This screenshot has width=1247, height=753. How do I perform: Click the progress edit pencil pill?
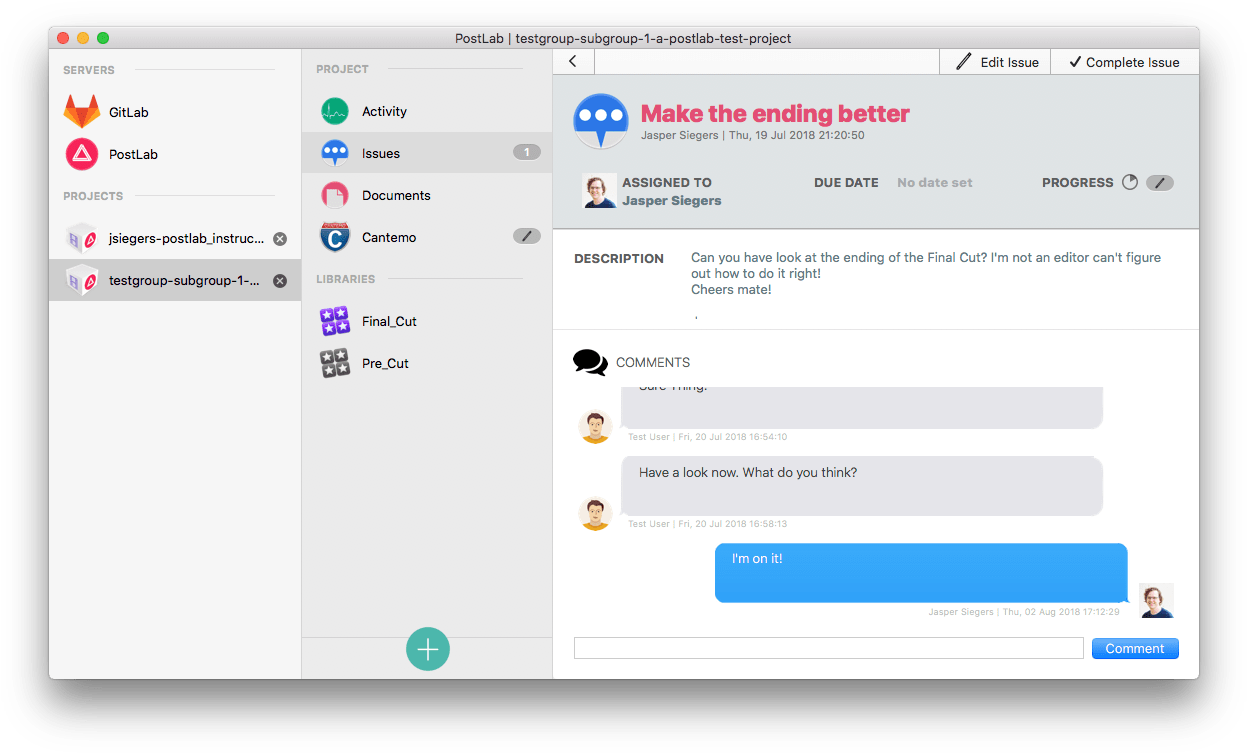coord(1160,183)
